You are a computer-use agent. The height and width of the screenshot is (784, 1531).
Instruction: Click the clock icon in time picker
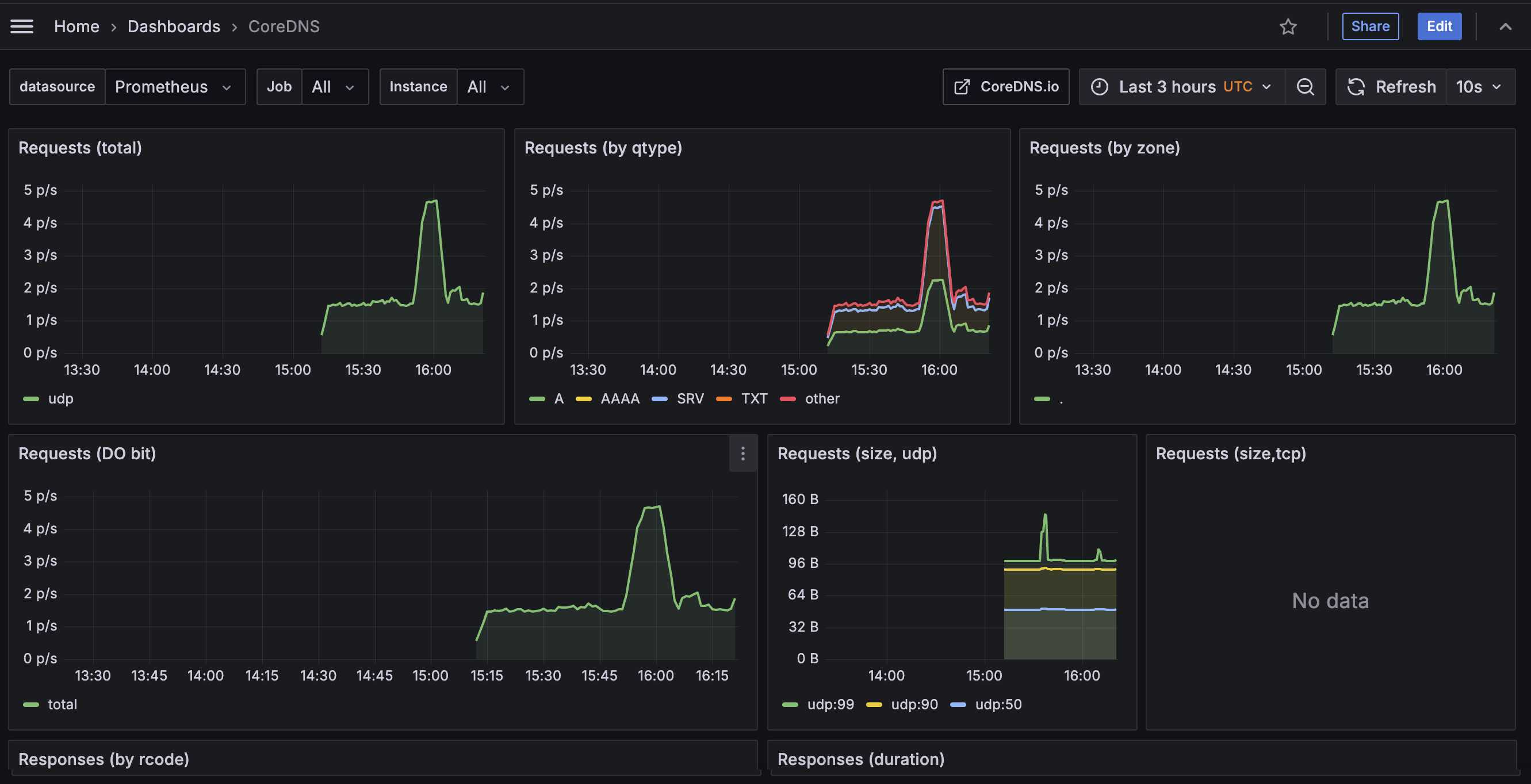(x=1100, y=87)
